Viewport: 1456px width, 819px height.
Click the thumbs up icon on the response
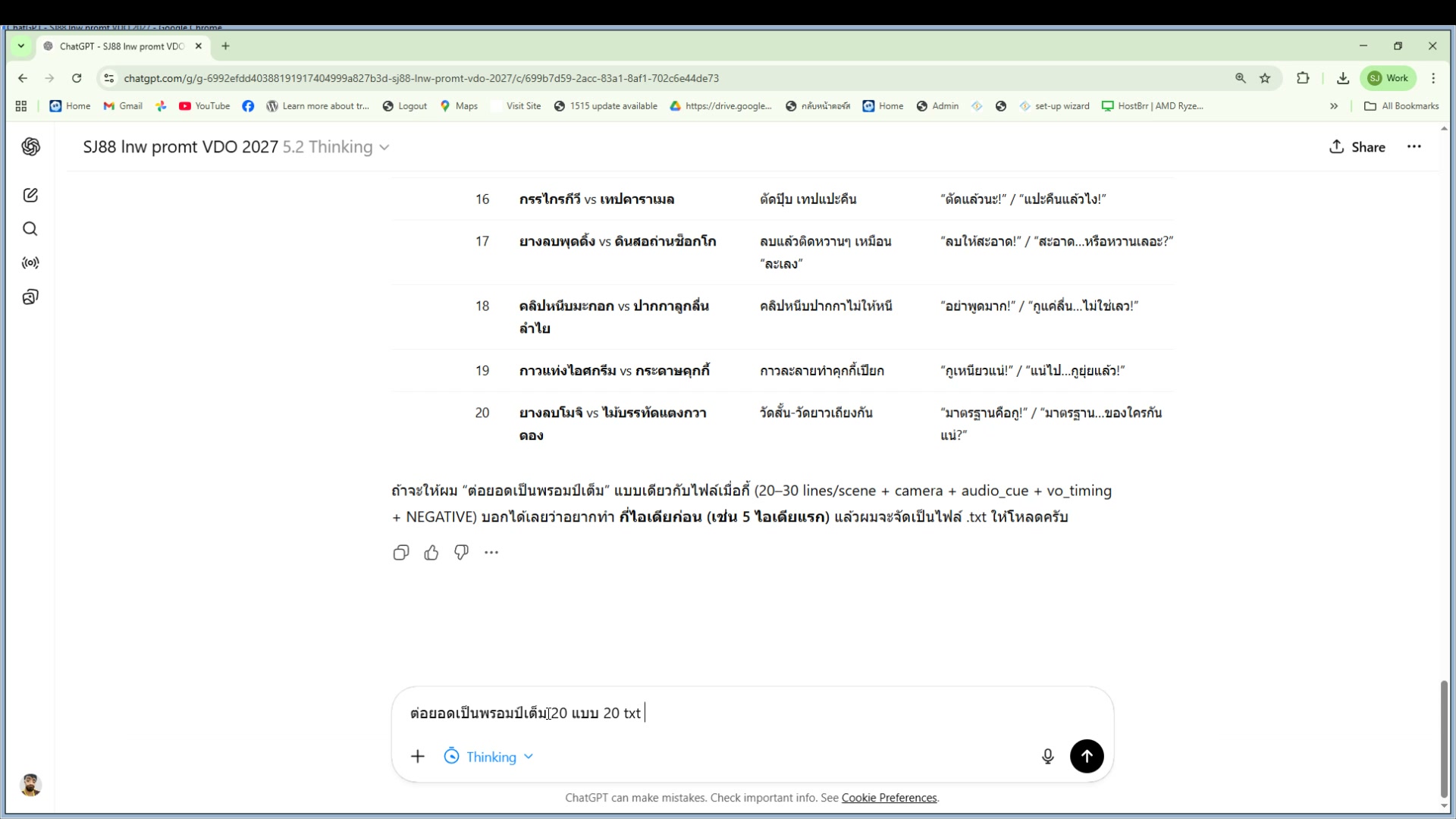click(x=431, y=553)
